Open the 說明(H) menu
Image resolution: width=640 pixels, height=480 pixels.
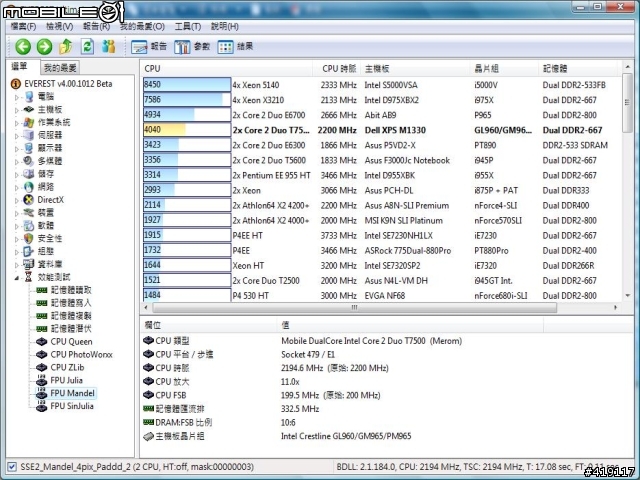coord(224,27)
